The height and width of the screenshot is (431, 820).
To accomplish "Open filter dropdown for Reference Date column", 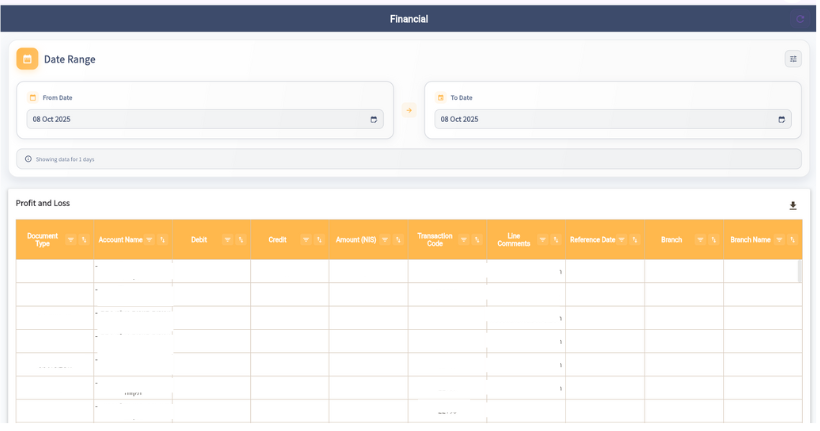I will tap(622, 240).
